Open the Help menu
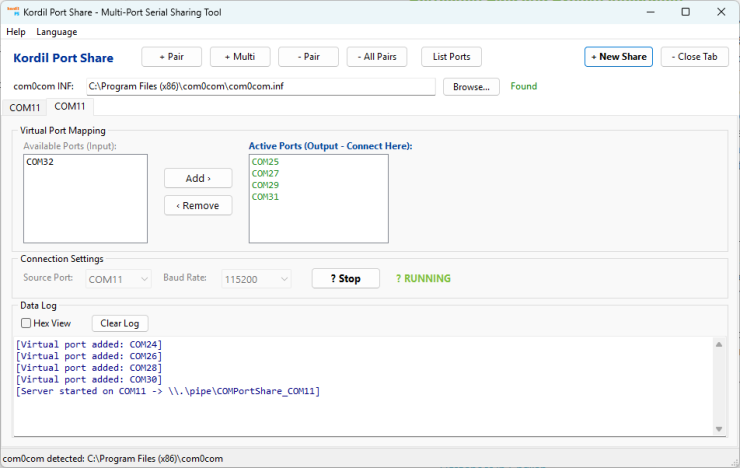Viewport: 740px width, 468px height. tap(16, 32)
